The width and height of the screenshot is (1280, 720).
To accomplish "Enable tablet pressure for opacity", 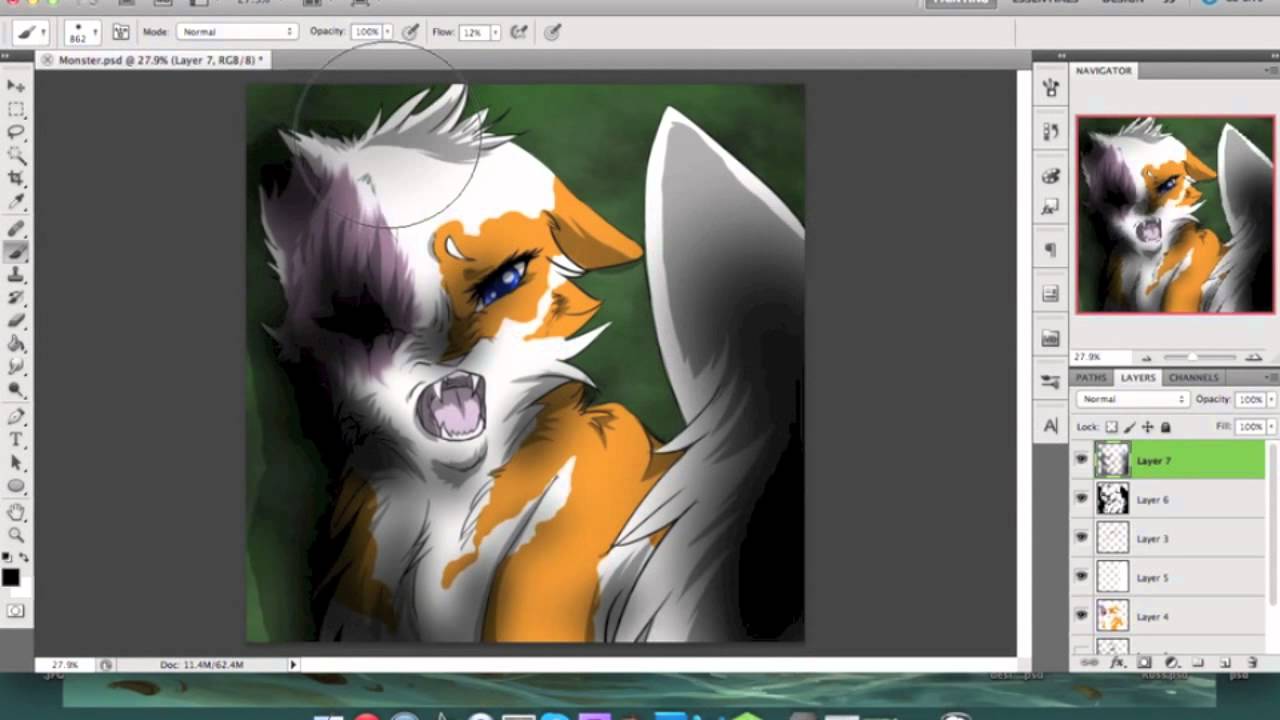I will pos(410,32).
